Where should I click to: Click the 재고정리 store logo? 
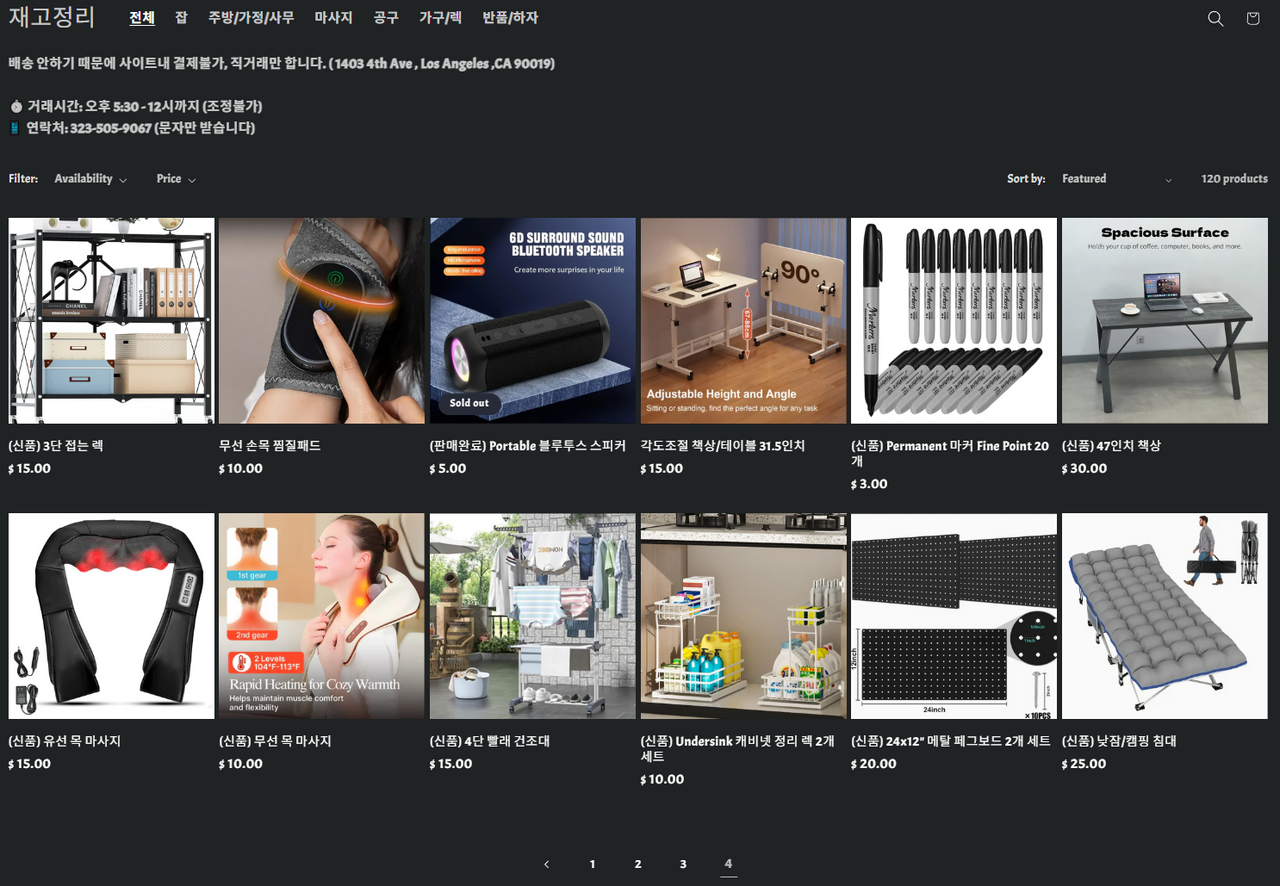point(52,18)
